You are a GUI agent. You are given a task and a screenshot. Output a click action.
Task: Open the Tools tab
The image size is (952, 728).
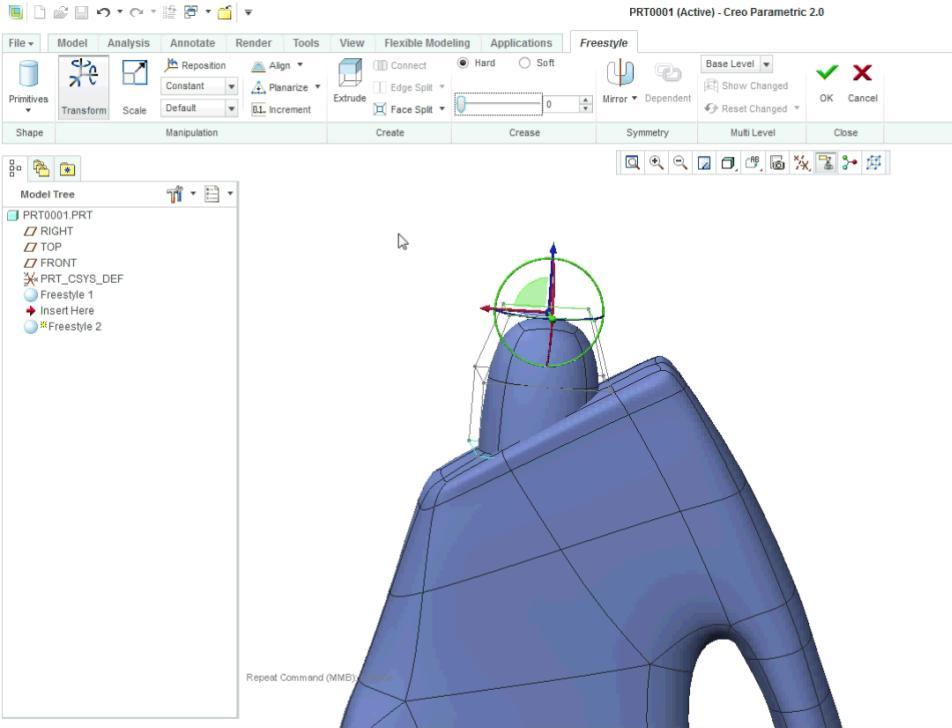305,43
